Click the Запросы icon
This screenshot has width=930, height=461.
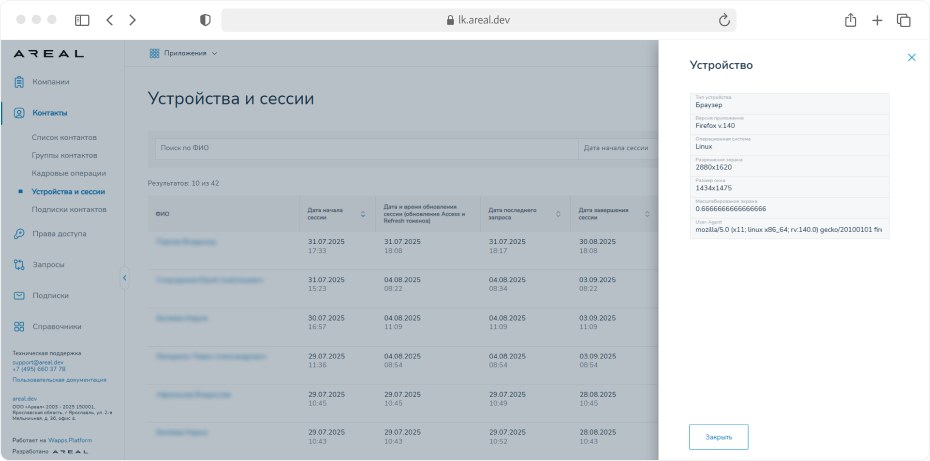click(x=19, y=265)
